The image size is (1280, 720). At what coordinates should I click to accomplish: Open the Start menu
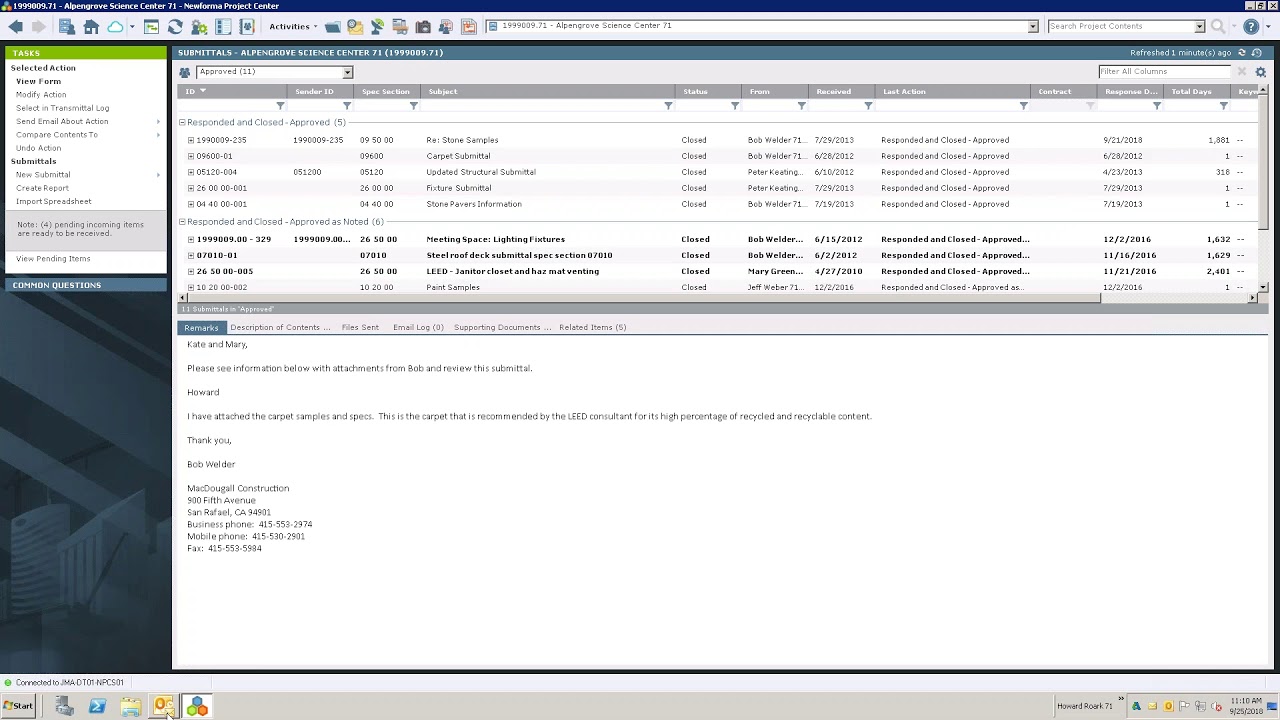pos(18,706)
